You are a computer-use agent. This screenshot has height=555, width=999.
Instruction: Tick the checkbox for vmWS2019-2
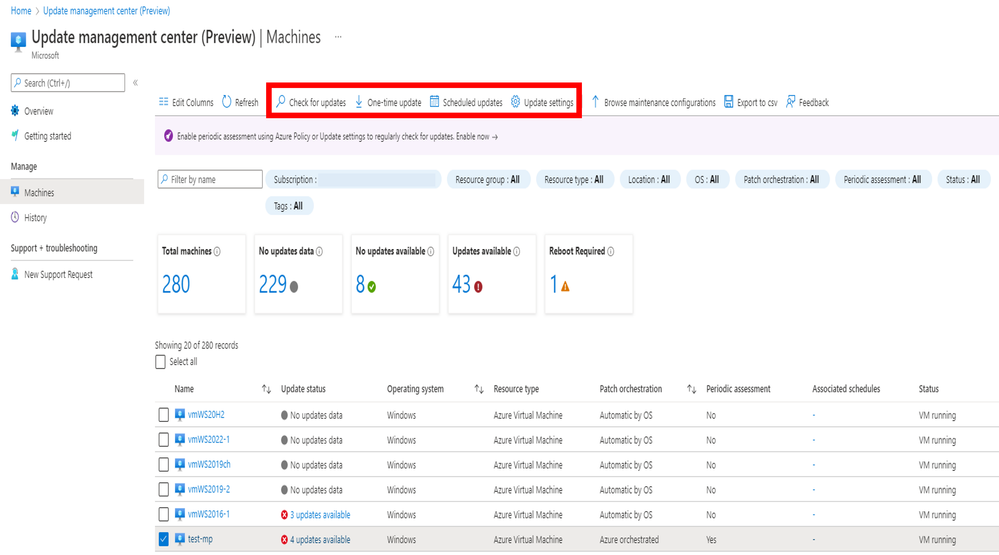pos(164,489)
